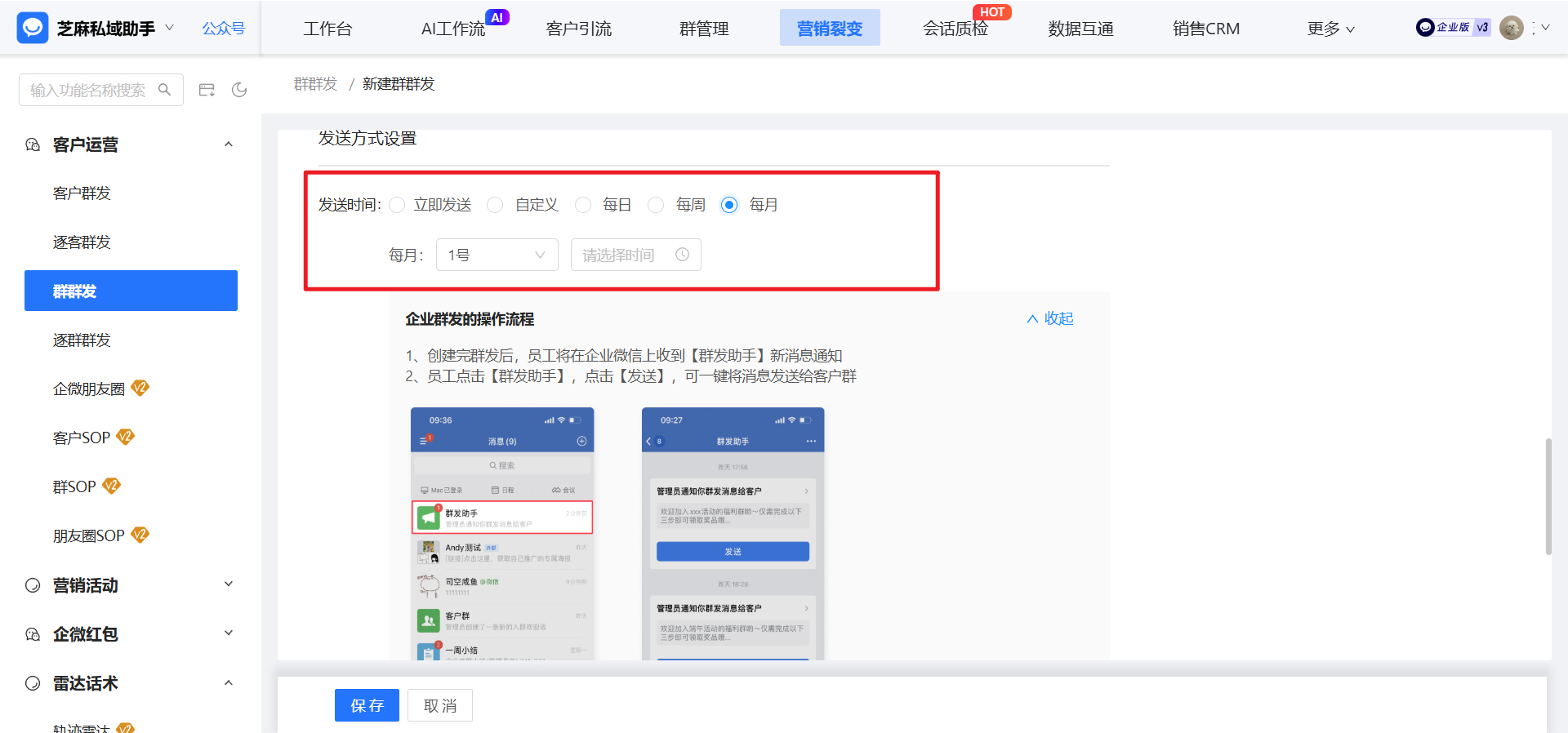Click the 营销活动 section icon
Viewport: 1568px width, 733px height.
[x=33, y=584]
